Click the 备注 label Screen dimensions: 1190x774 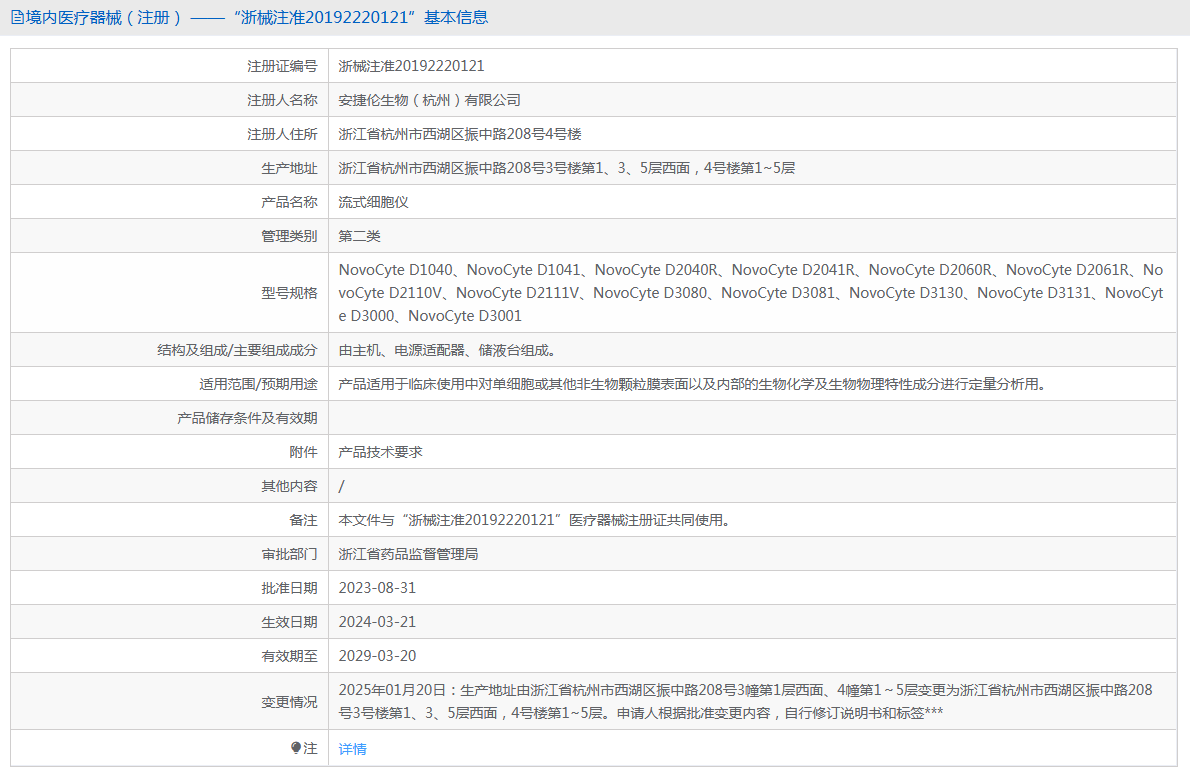(304, 521)
